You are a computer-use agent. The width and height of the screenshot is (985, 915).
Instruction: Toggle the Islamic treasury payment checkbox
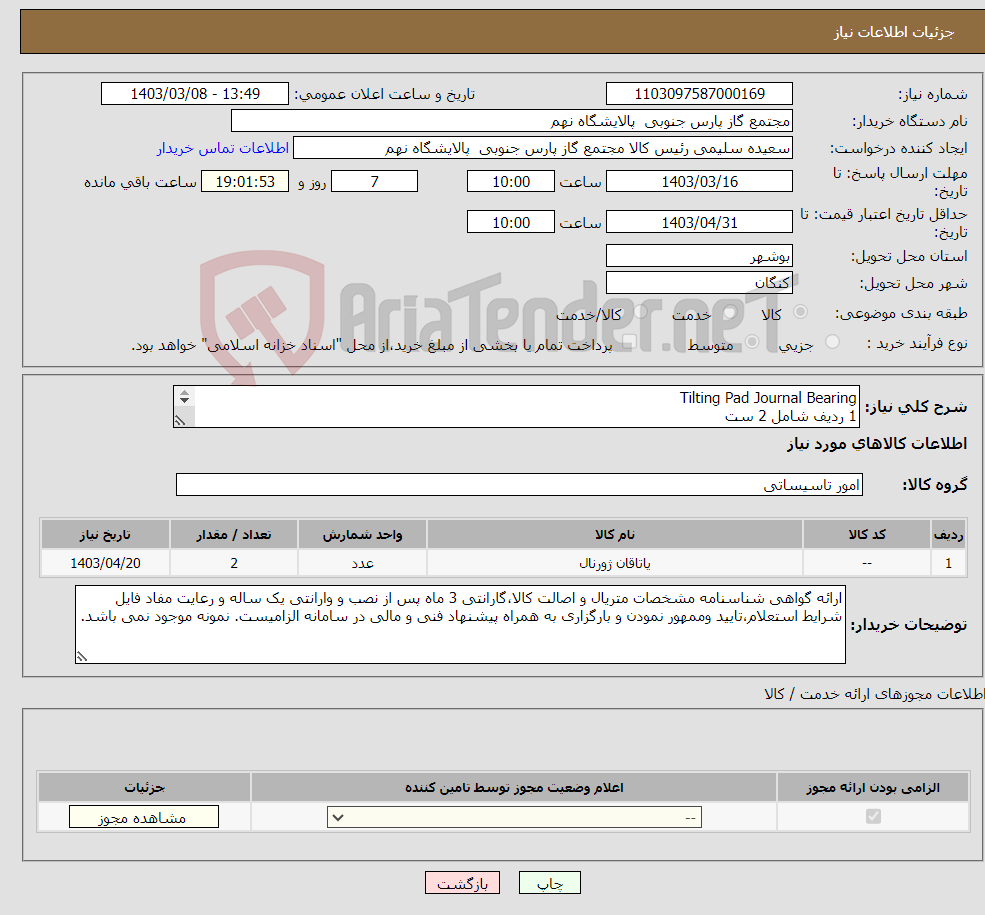pyautogui.click(x=629, y=342)
